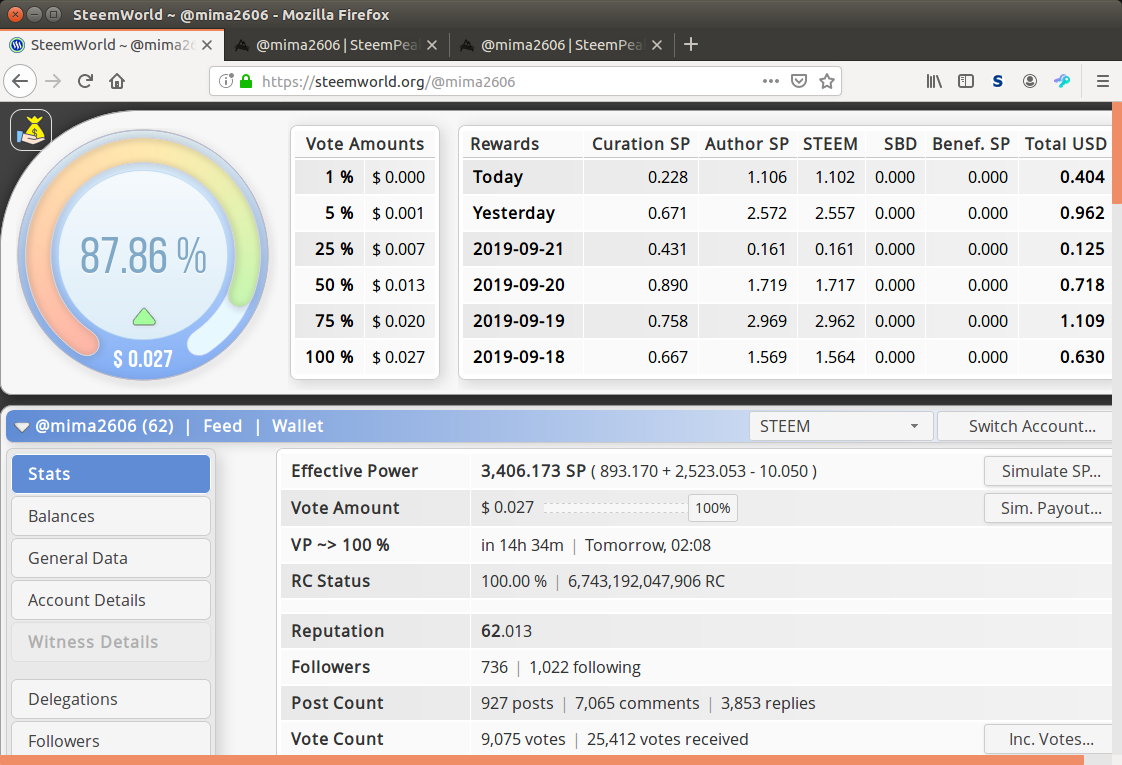Open General Data in the sidebar
1122x765 pixels.
pos(111,558)
